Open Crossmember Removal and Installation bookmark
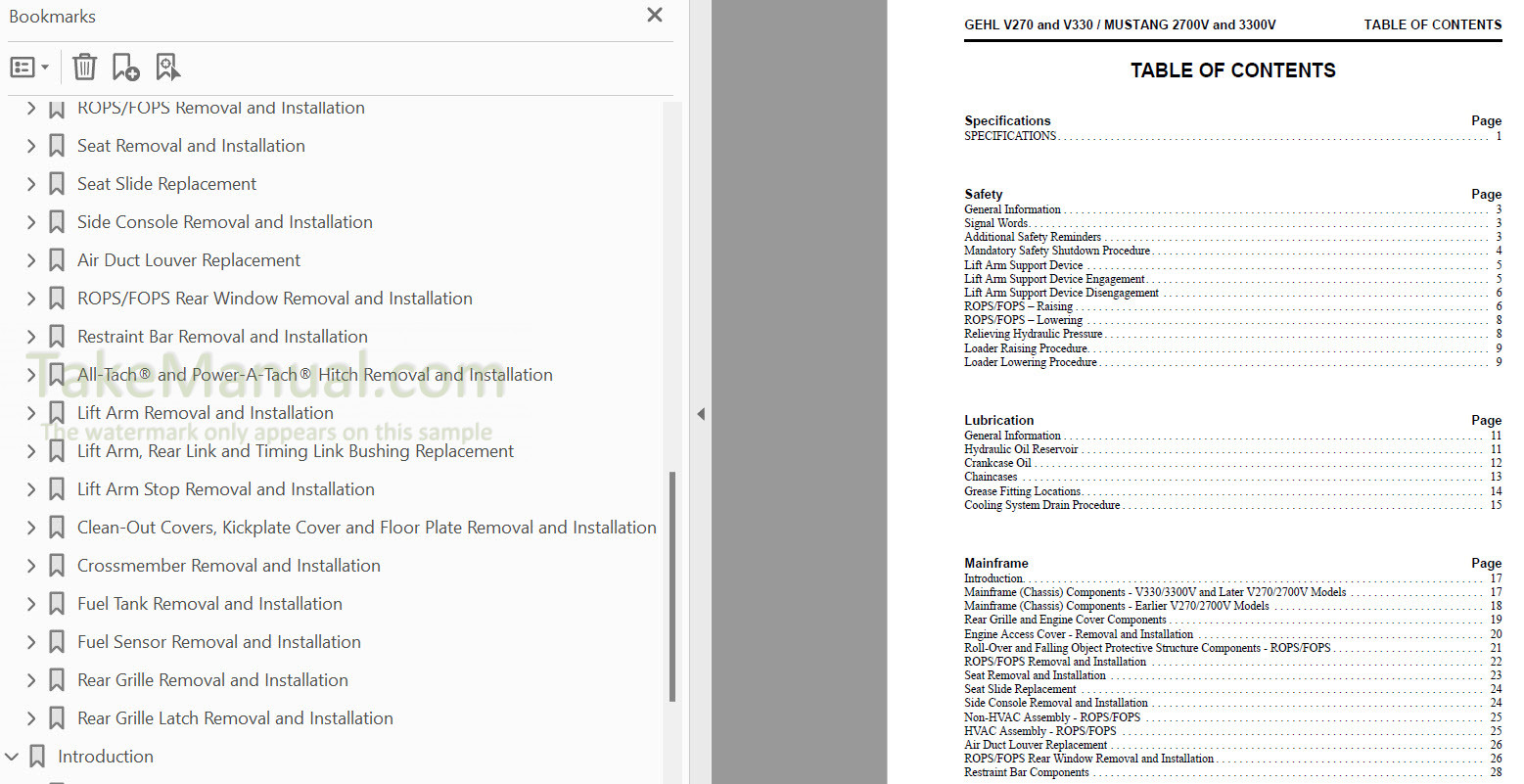The height and width of the screenshot is (784, 1524). 228,566
